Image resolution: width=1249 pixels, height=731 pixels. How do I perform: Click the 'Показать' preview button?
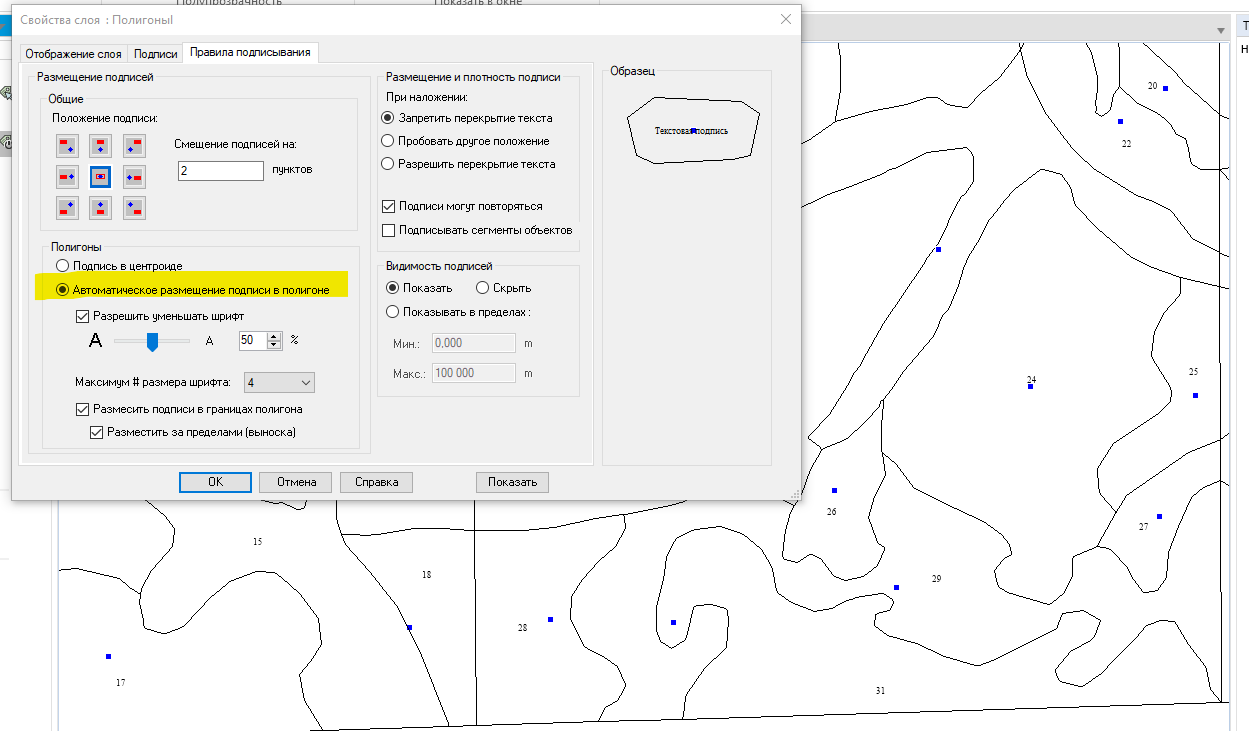(512, 482)
